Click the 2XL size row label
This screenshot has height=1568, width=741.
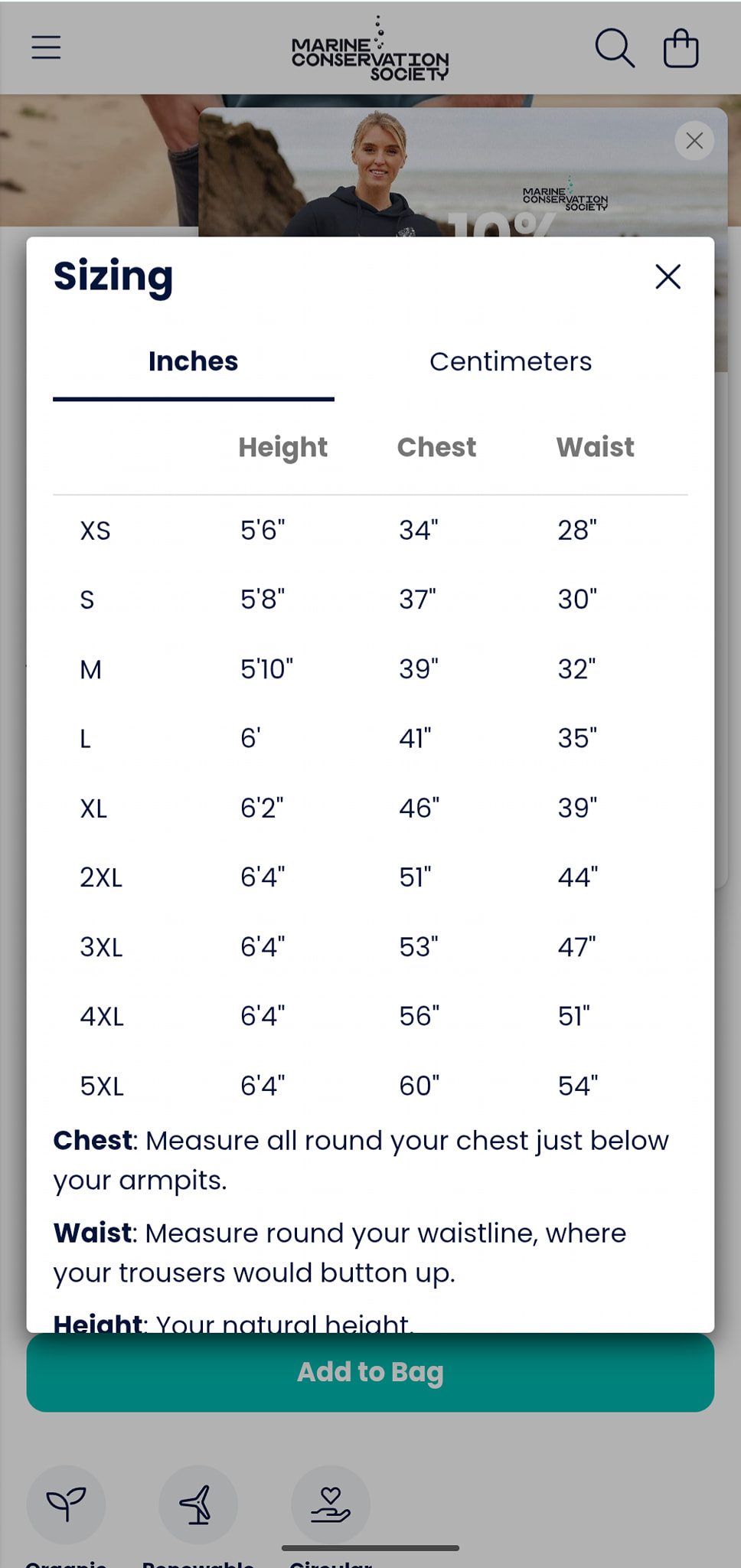pyautogui.click(x=101, y=877)
